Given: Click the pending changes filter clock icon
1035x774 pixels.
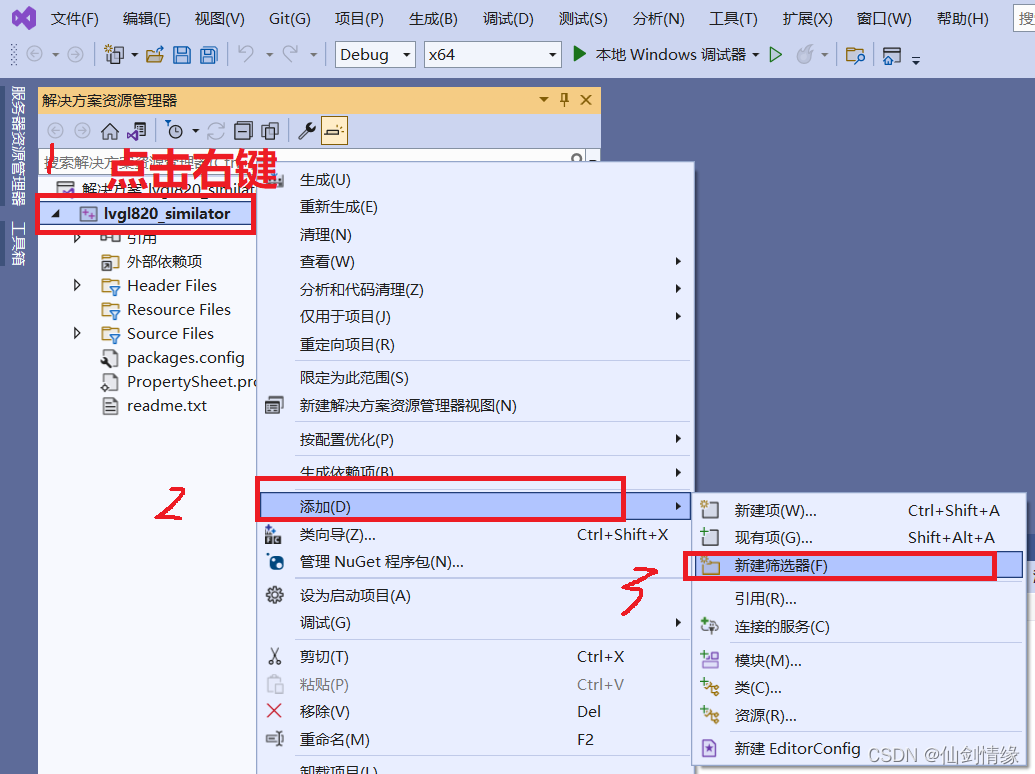Looking at the screenshot, I should (174, 131).
